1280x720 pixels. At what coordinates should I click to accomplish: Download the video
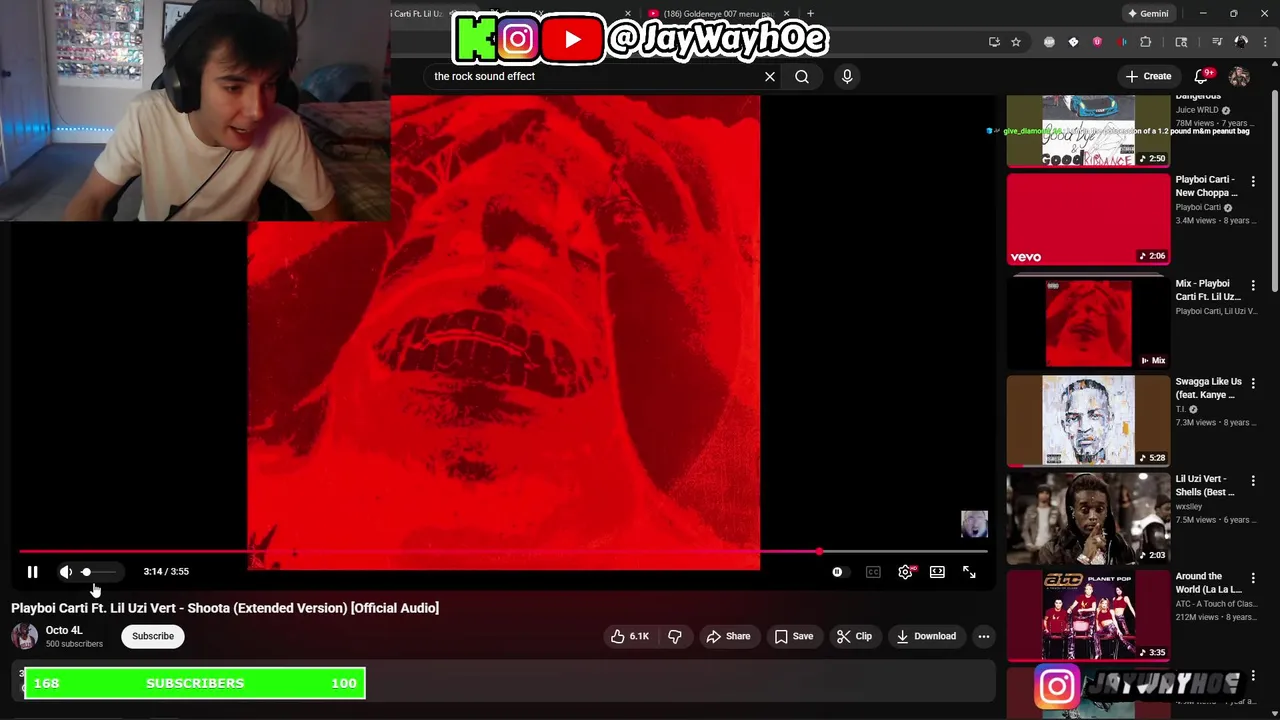pyautogui.click(x=926, y=636)
